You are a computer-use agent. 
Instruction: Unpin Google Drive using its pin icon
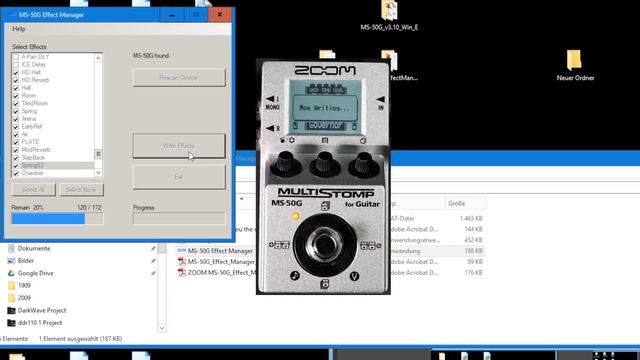[153, 273]
